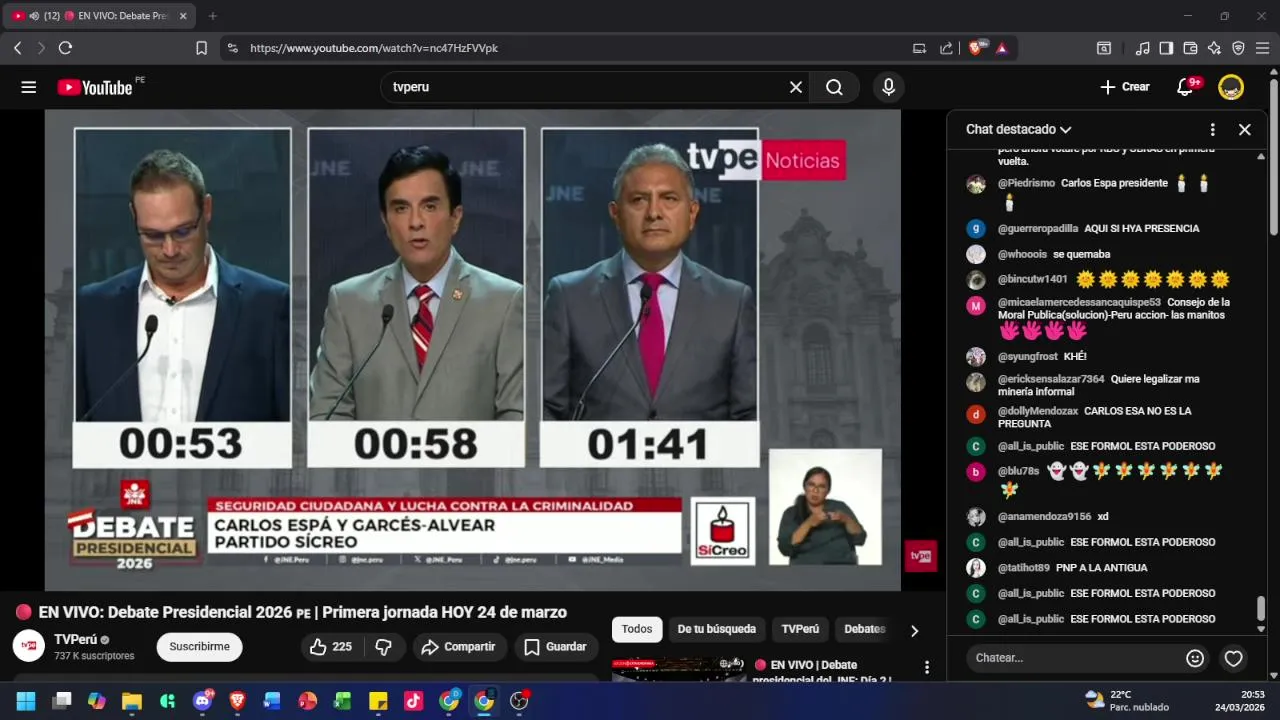
Task: Open the media control music icon
Action: 1142,48
